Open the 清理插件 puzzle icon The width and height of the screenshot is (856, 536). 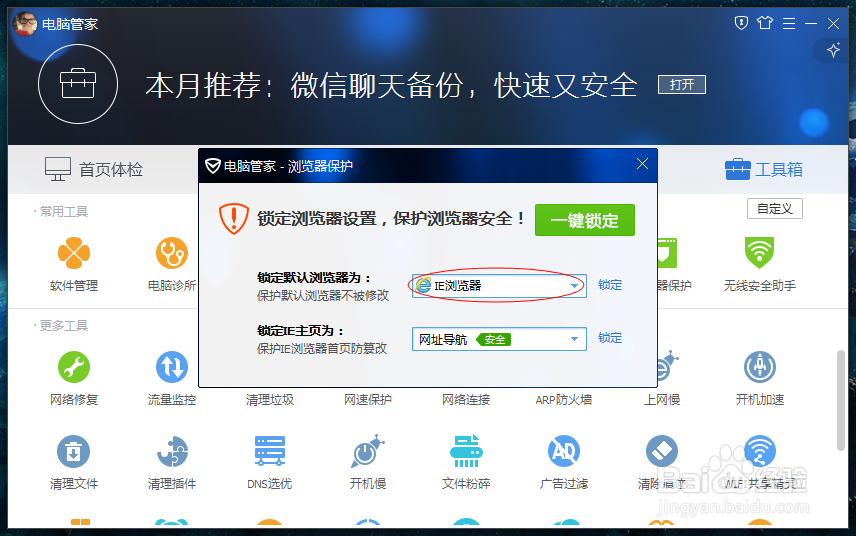click(x=172, y=451)
